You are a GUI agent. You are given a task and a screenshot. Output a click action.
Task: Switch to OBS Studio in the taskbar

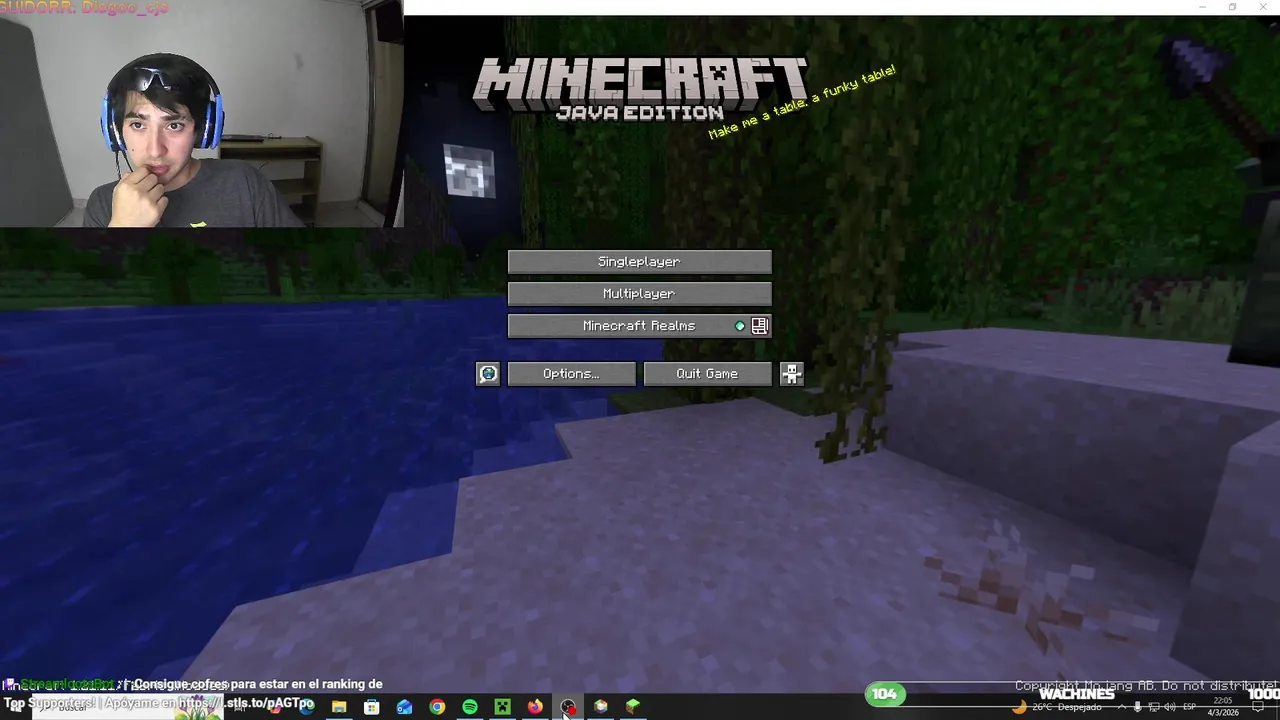tap(568, 707)
